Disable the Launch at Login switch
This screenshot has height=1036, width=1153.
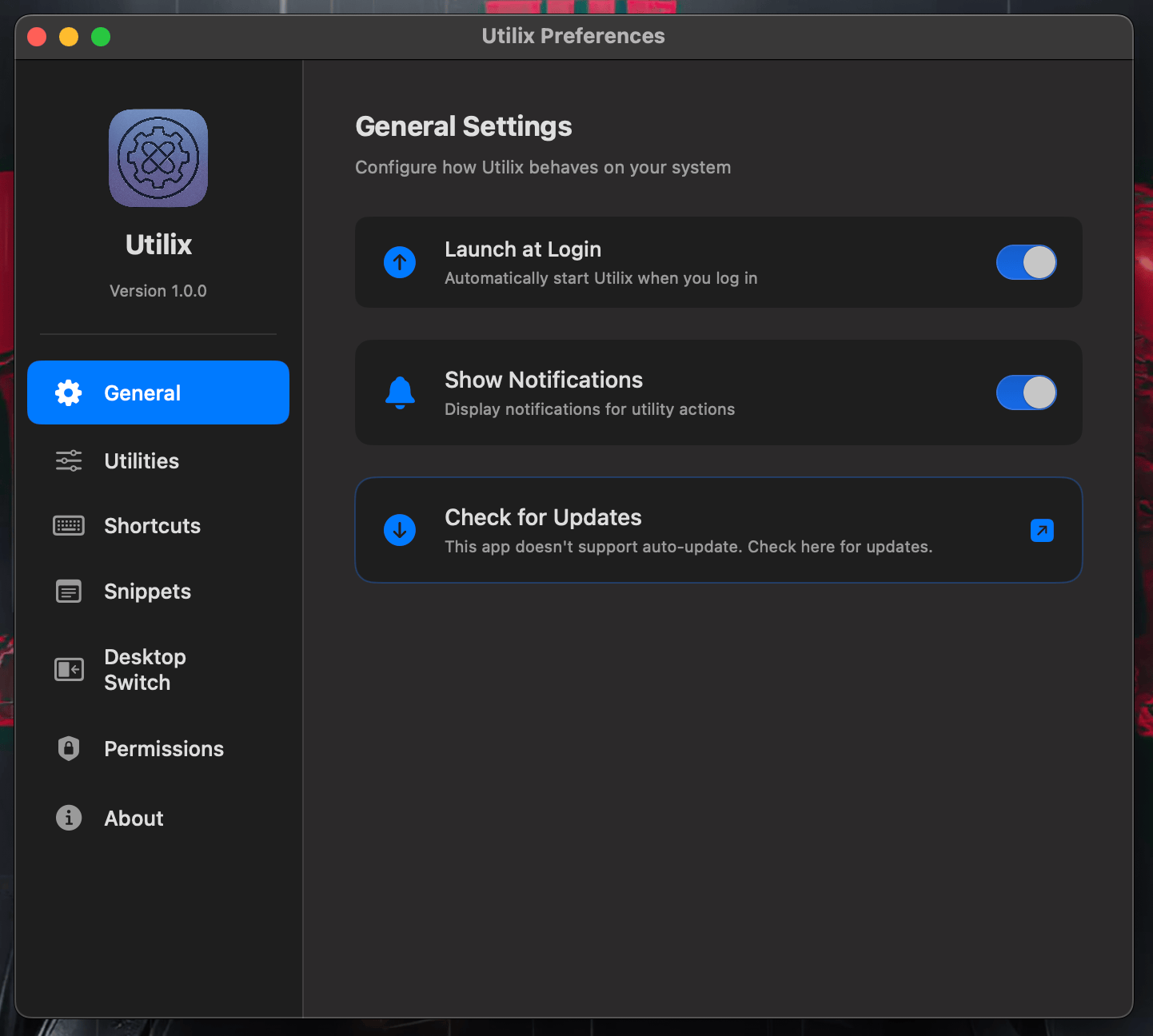[1026, 262]
